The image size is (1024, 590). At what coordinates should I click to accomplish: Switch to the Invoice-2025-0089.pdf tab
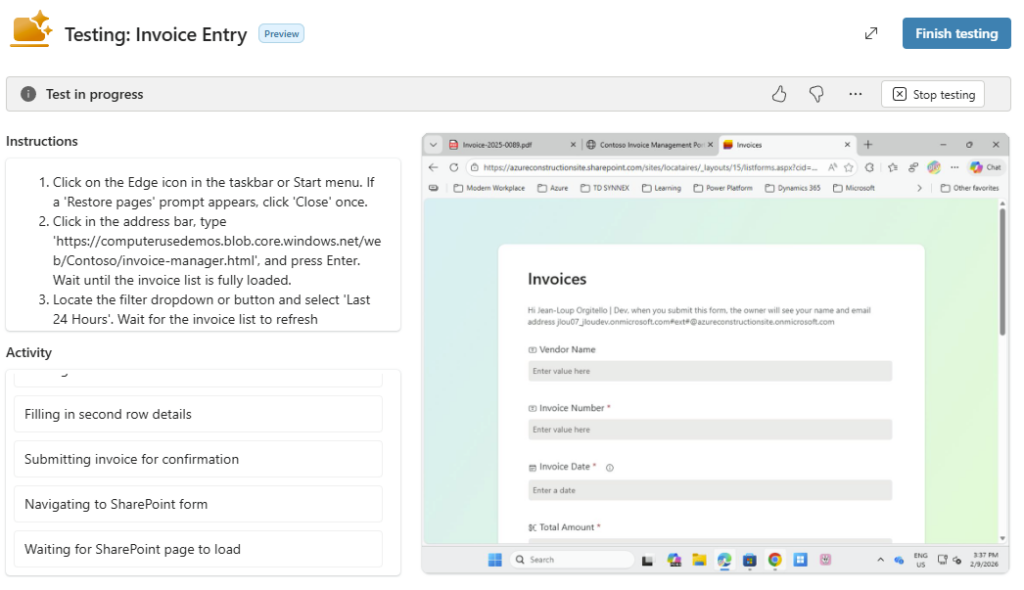[x=505, y=144]
